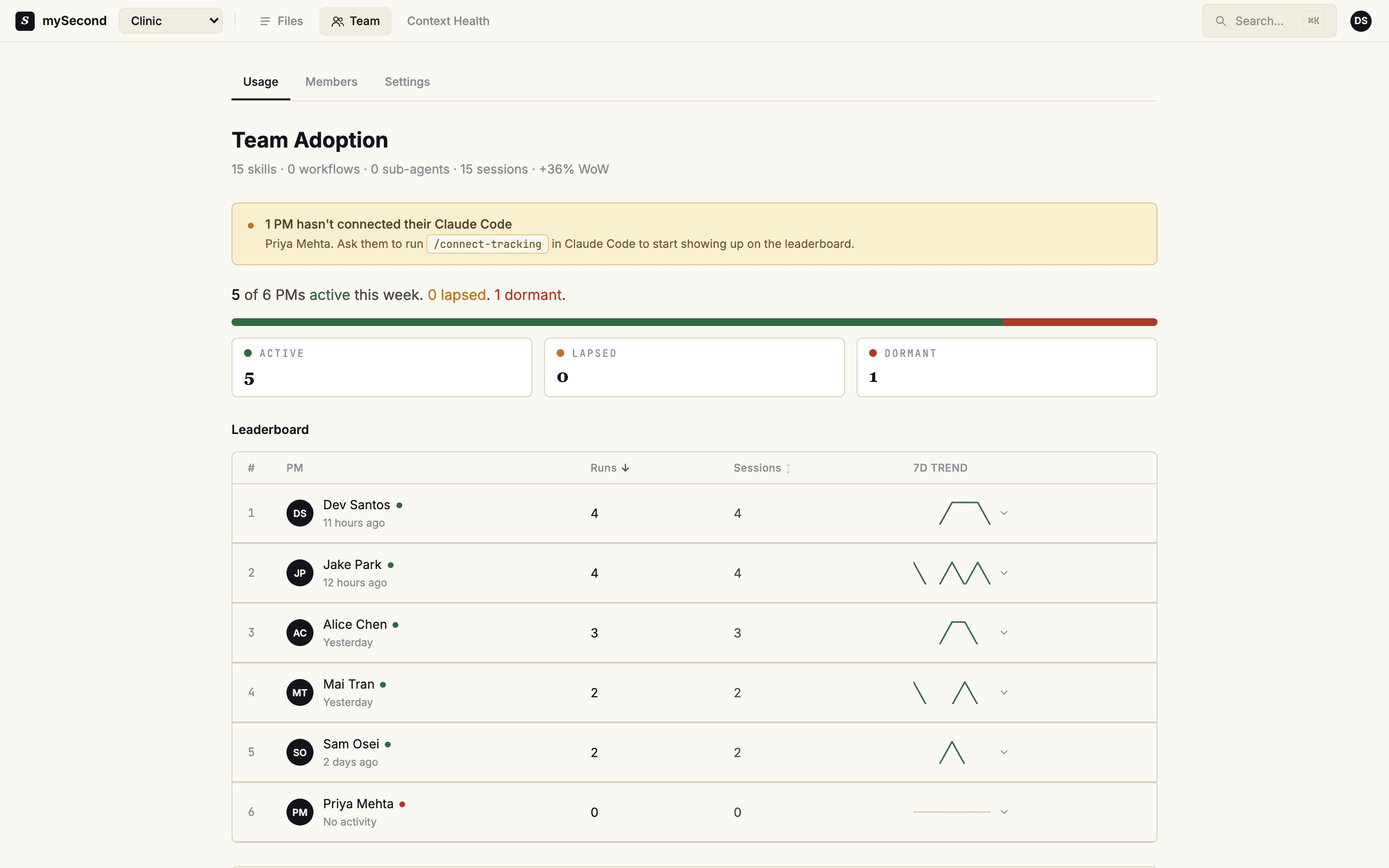
Task: Click the Sessions sort arrows icon
Action: [x=788, y=468]
